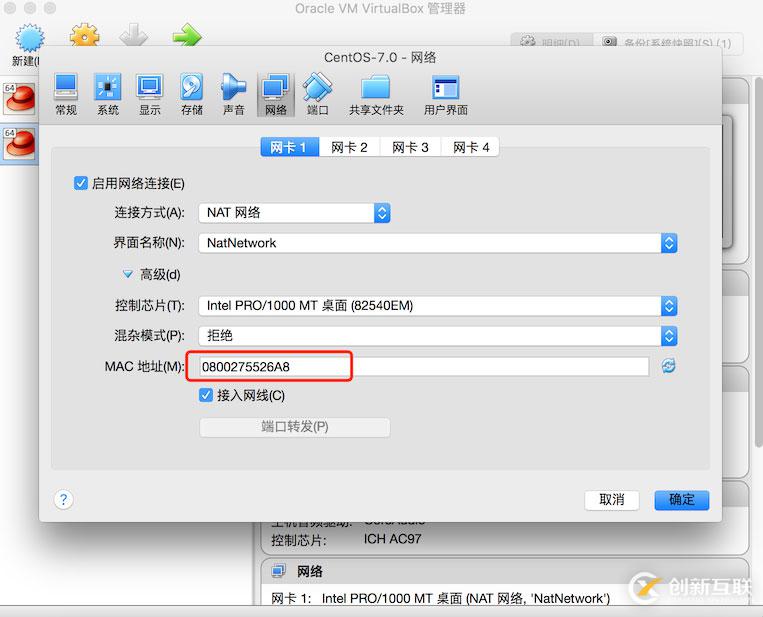
Task: Open help with the question mark button
Action: coord(63,499)
